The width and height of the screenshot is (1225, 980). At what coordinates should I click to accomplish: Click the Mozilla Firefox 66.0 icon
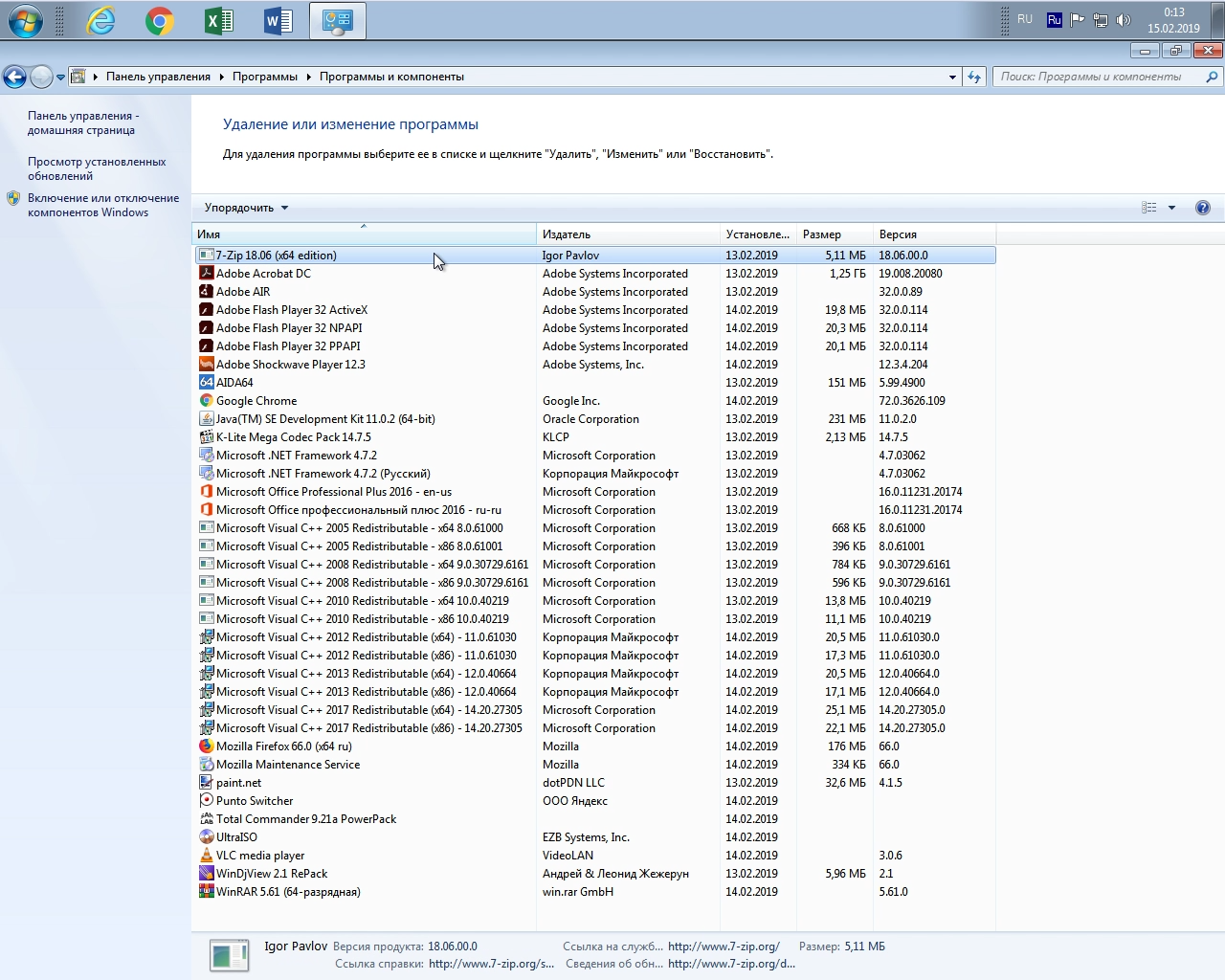pos(206,746)
